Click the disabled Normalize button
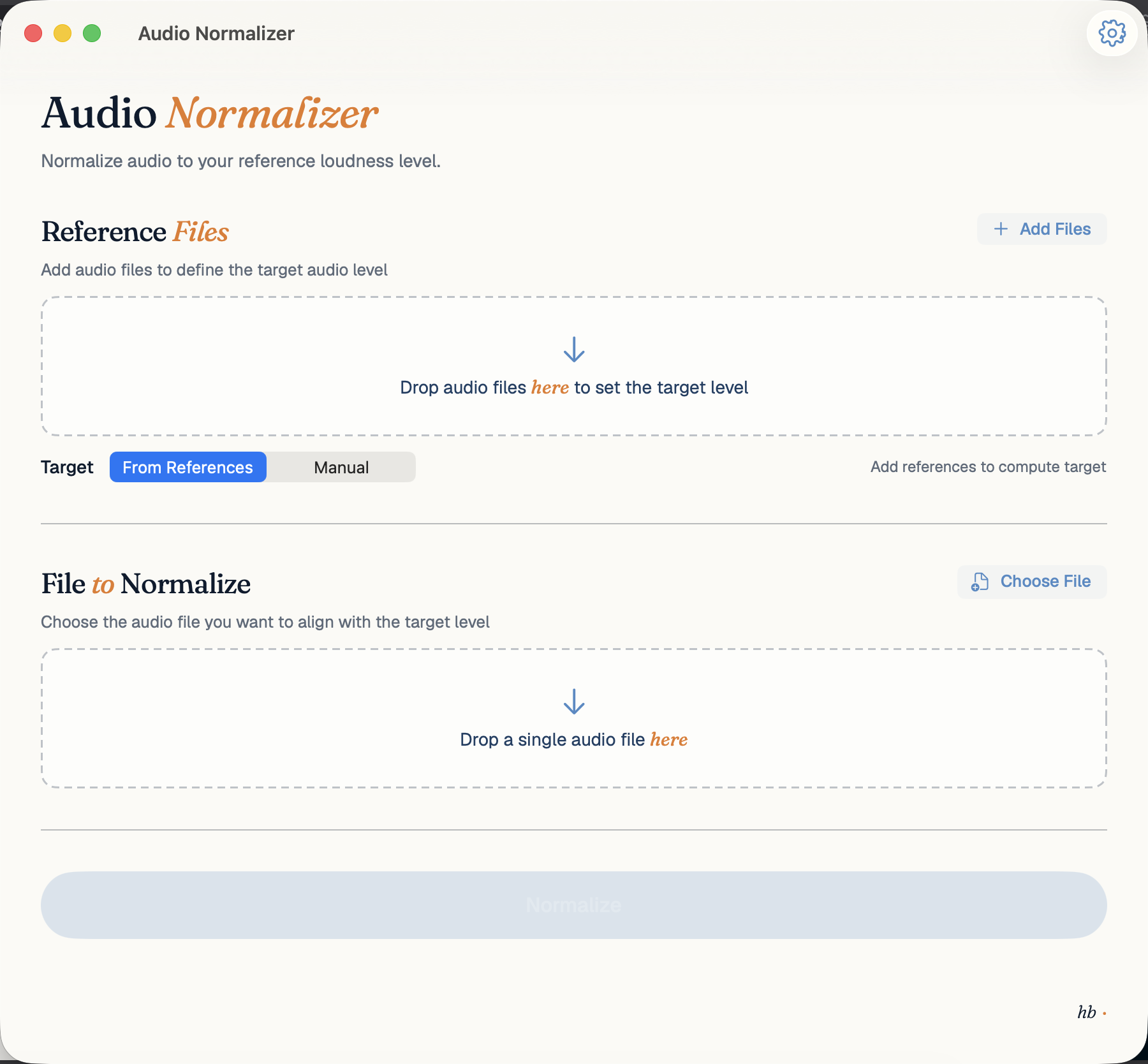The width and height of the screenshot is (1148, 1064). pyautogui.click(x=574, y=905)
